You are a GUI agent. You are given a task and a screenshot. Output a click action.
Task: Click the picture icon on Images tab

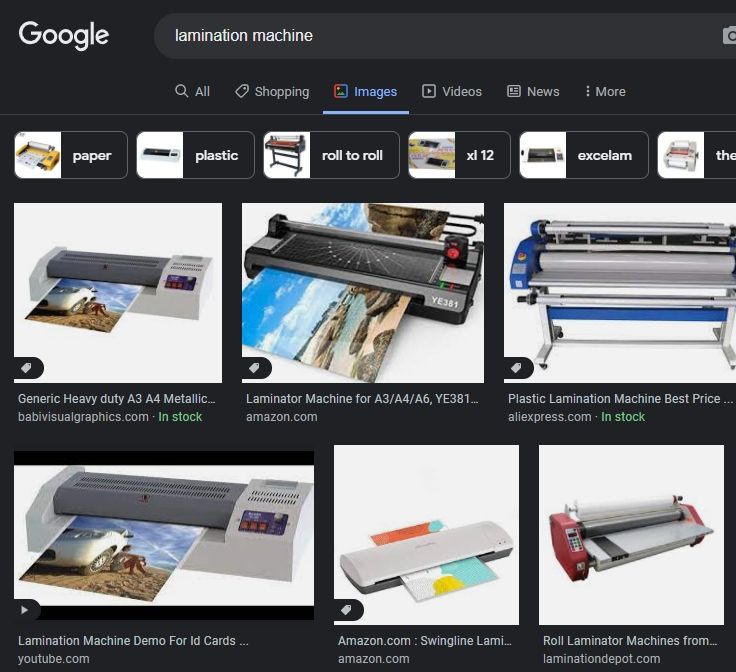pos(341,91)
